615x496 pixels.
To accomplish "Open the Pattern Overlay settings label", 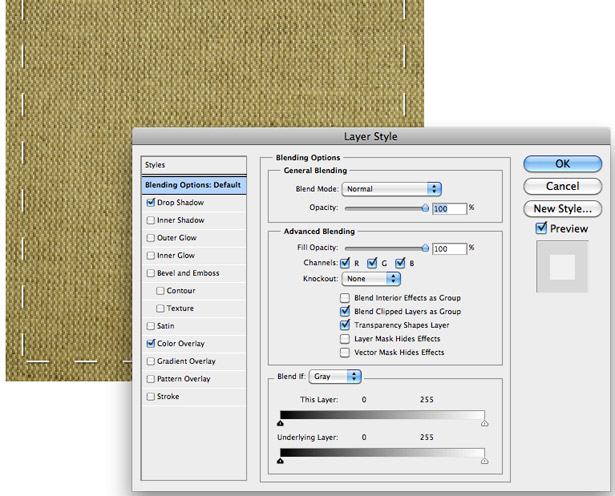I will (184, 379).
